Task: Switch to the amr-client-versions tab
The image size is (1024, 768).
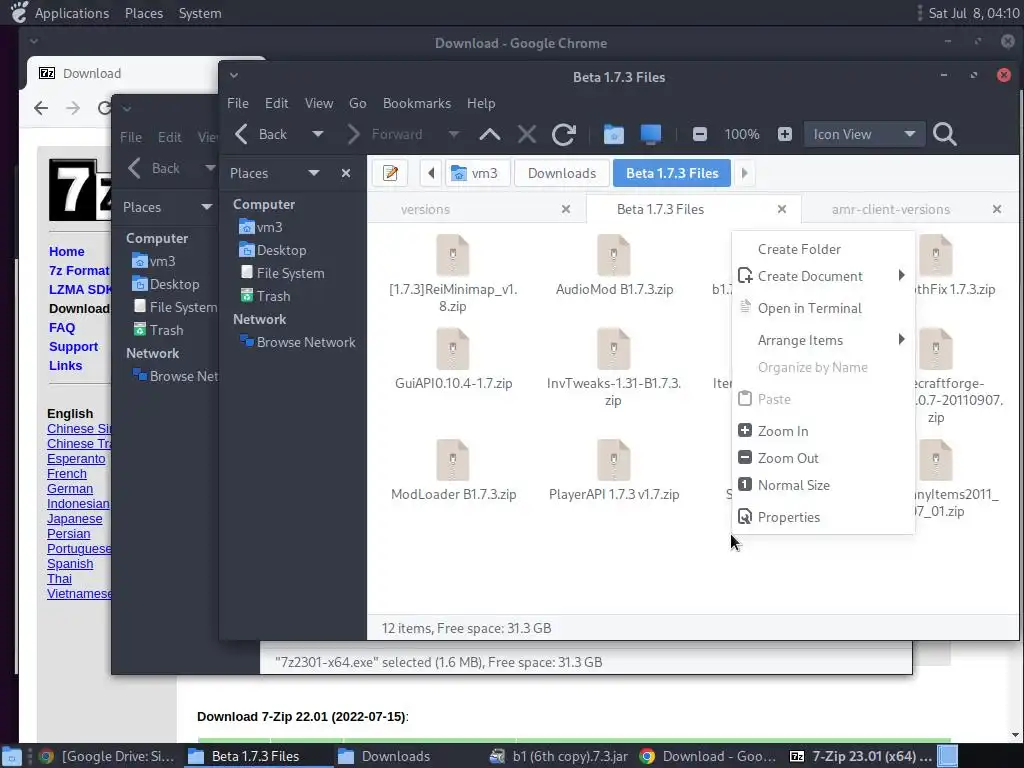Action: point(891,209)
